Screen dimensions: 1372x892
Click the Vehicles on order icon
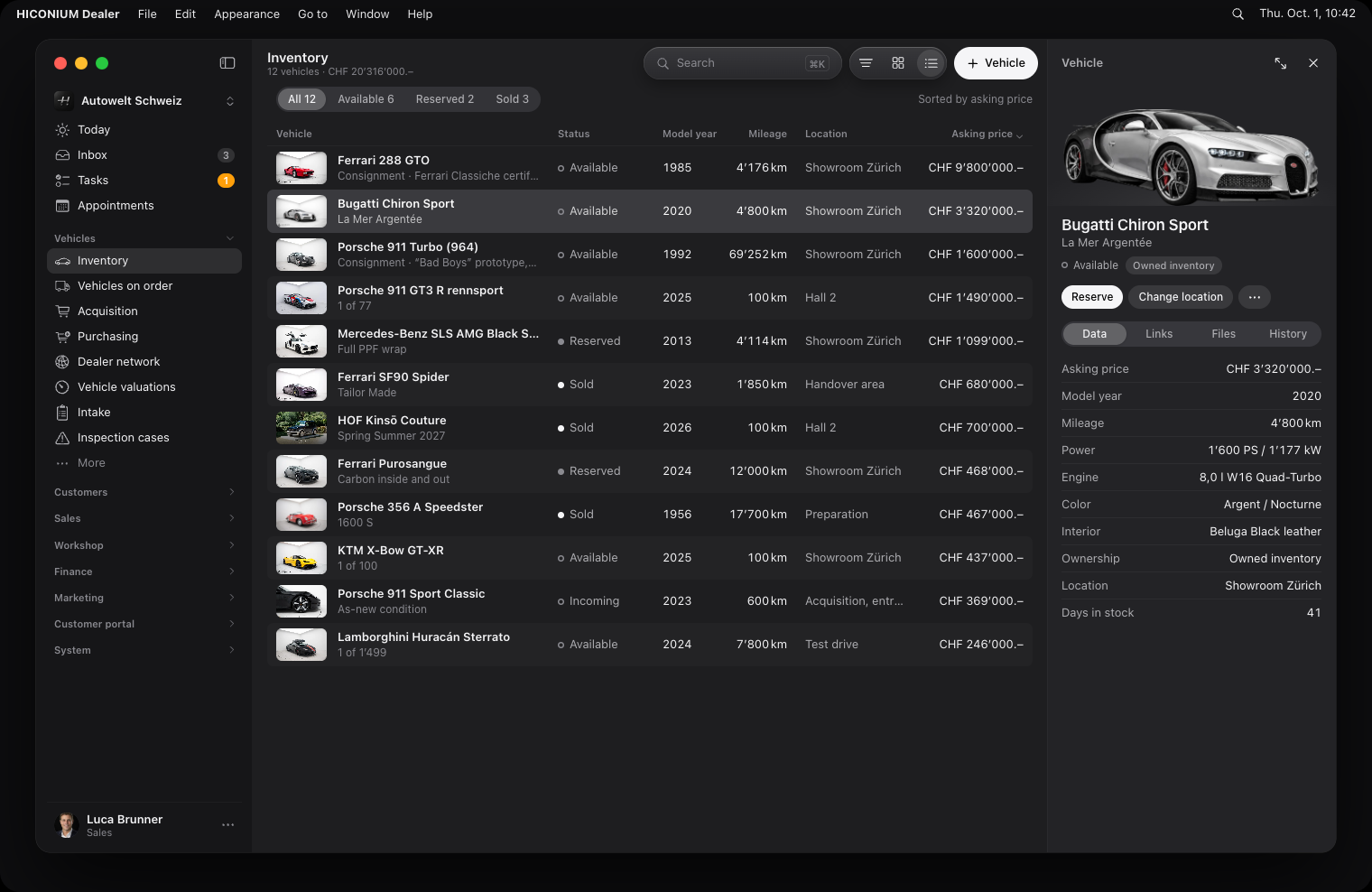click(62, 286)
